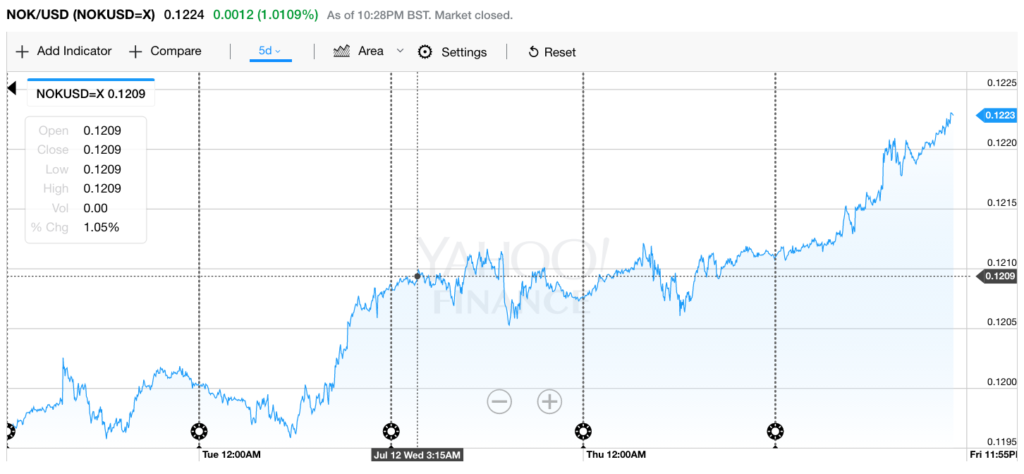Click the event marker near Tue 12:00AM
1024x474 pixels.
pyautogui.click(x=199, y=431)
